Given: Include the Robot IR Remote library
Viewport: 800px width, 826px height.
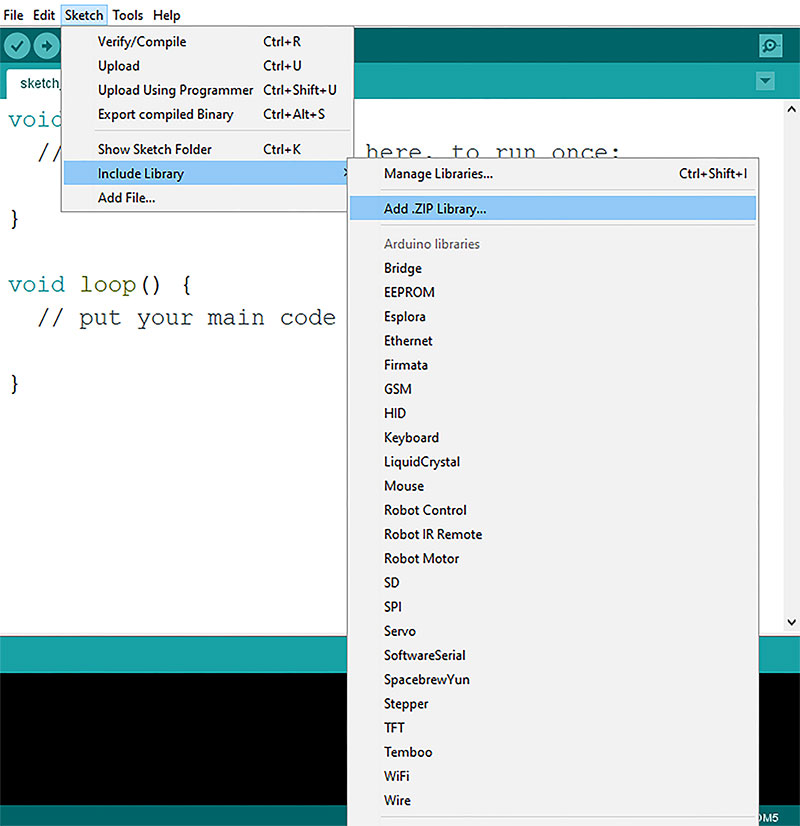Looking at the screenshot, I should coord(553,534).
